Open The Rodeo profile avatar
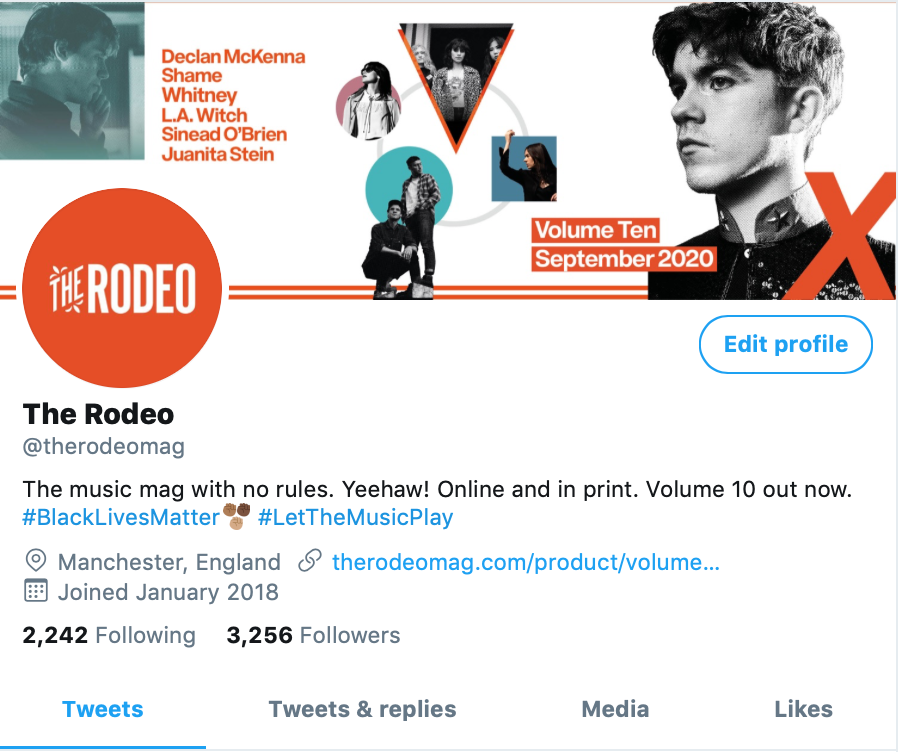This screenshot has height=752, width=900. point(122,288)
